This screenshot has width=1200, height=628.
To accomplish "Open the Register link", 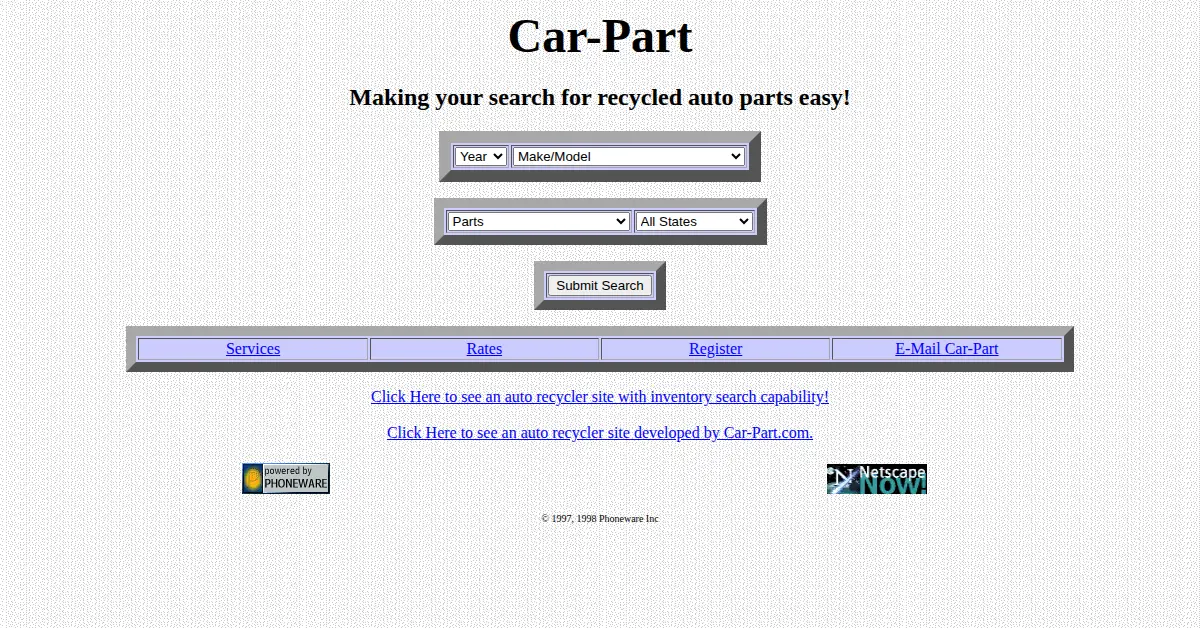I will tap(716, 349).
